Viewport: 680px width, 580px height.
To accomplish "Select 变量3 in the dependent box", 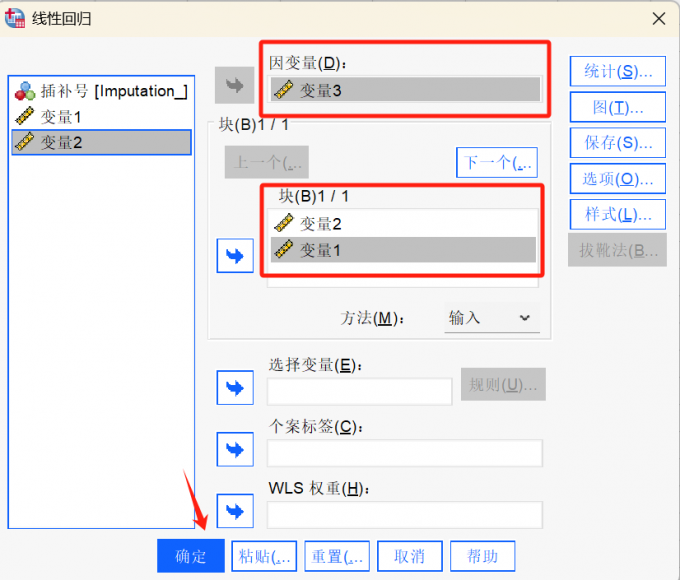I will (405, 90).
